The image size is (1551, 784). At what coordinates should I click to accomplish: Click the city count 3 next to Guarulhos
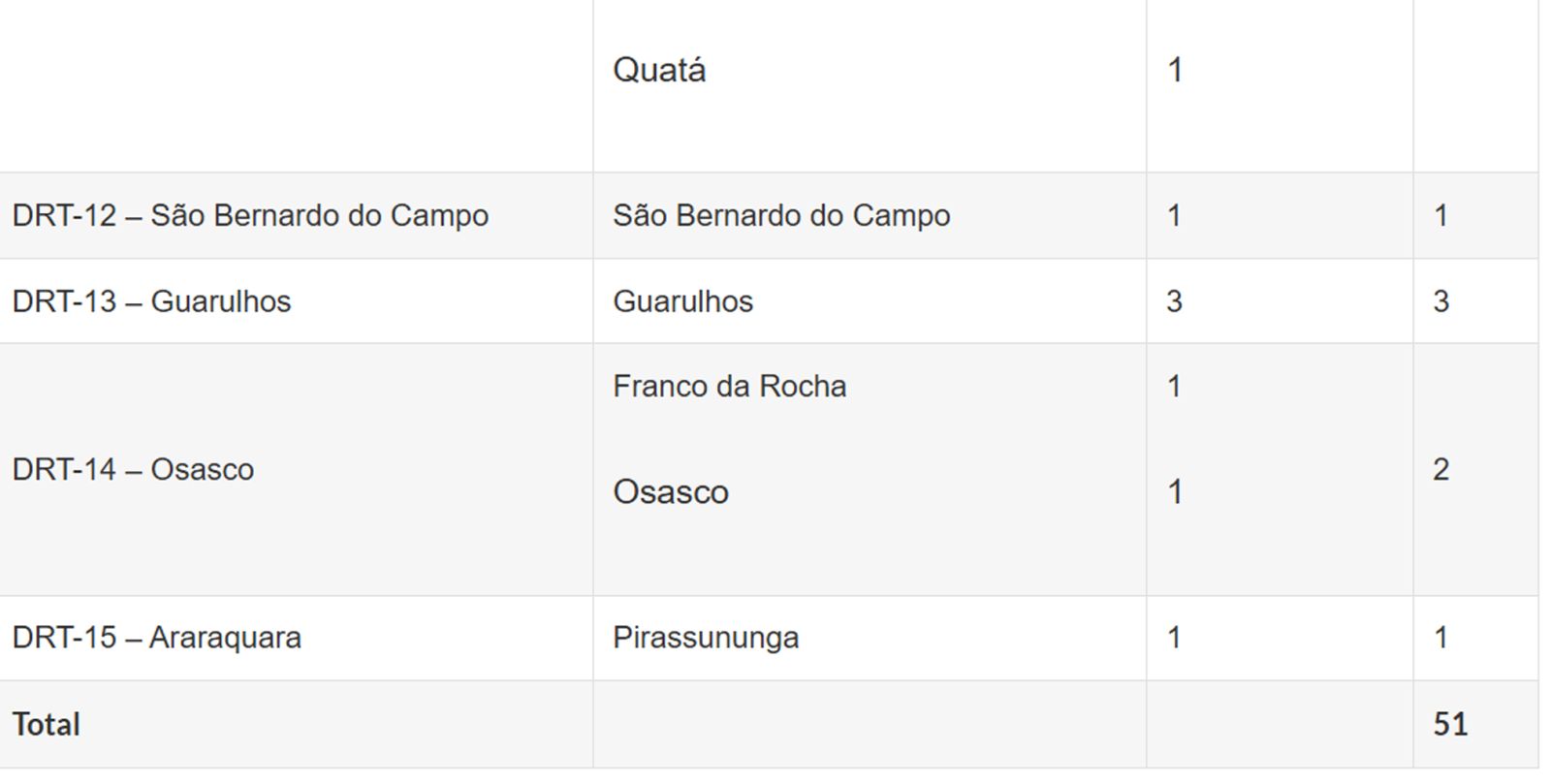tap(1174, 301)
